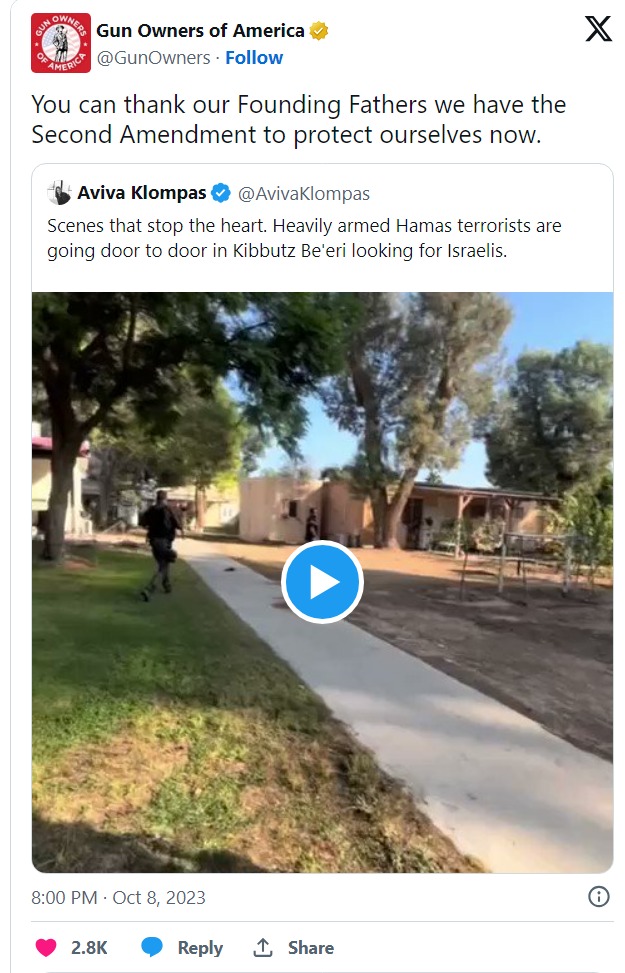Image resolution: width=625 pixels, height=973 pixels.
Task: Open Gun Owners of America profile name
Action: (x=200, y=30)
